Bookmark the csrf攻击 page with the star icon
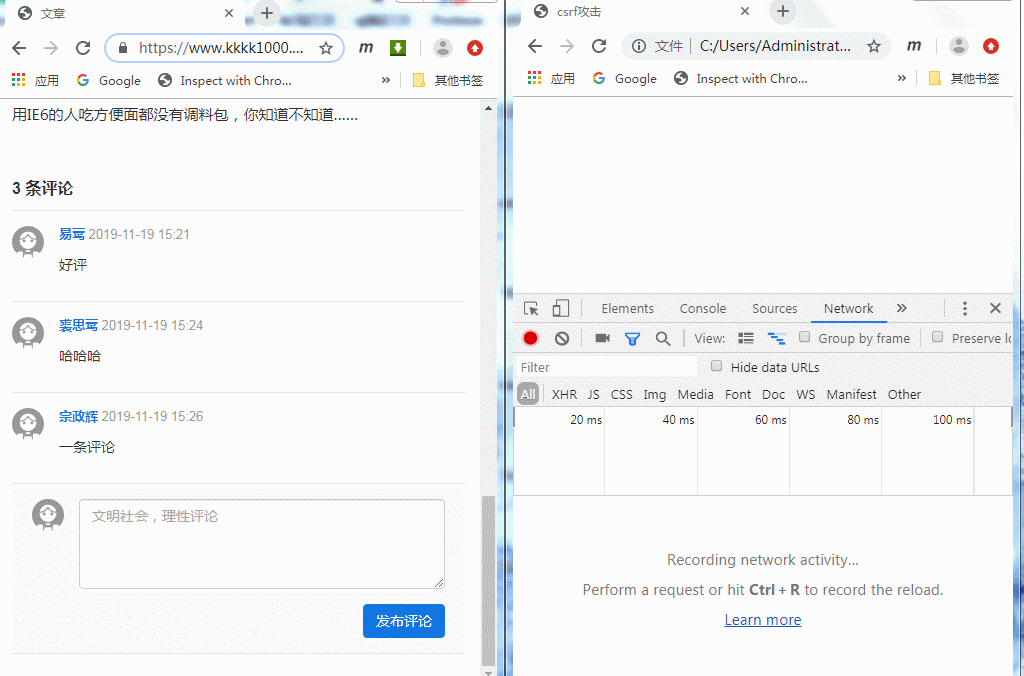The width and height of the screenshot is (1024, 676). pos(874,46)
